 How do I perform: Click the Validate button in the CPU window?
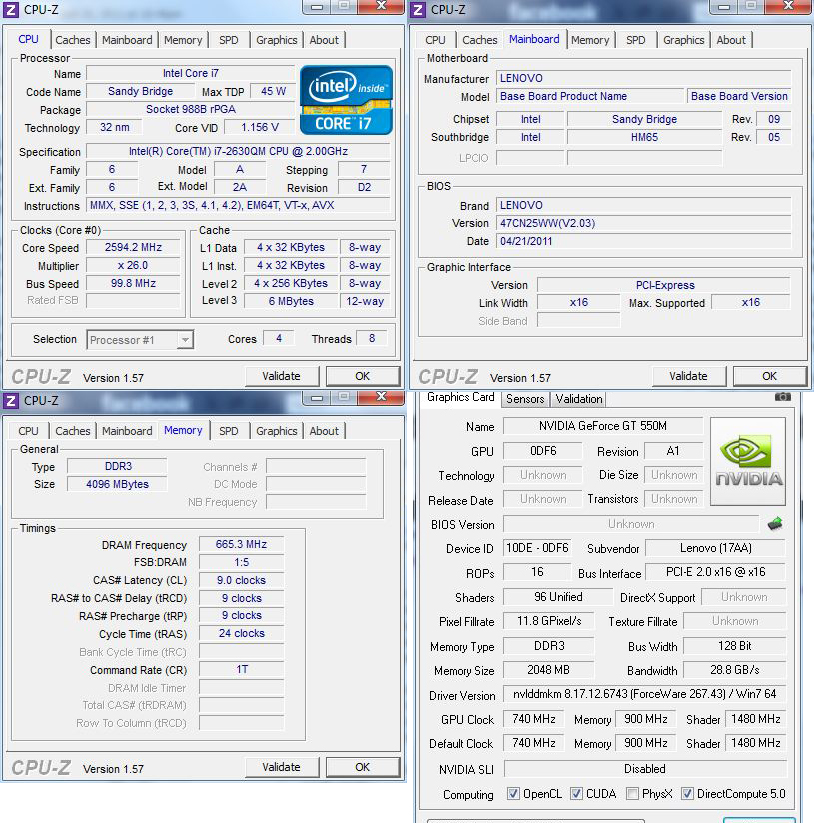click(x=282, y=375)
